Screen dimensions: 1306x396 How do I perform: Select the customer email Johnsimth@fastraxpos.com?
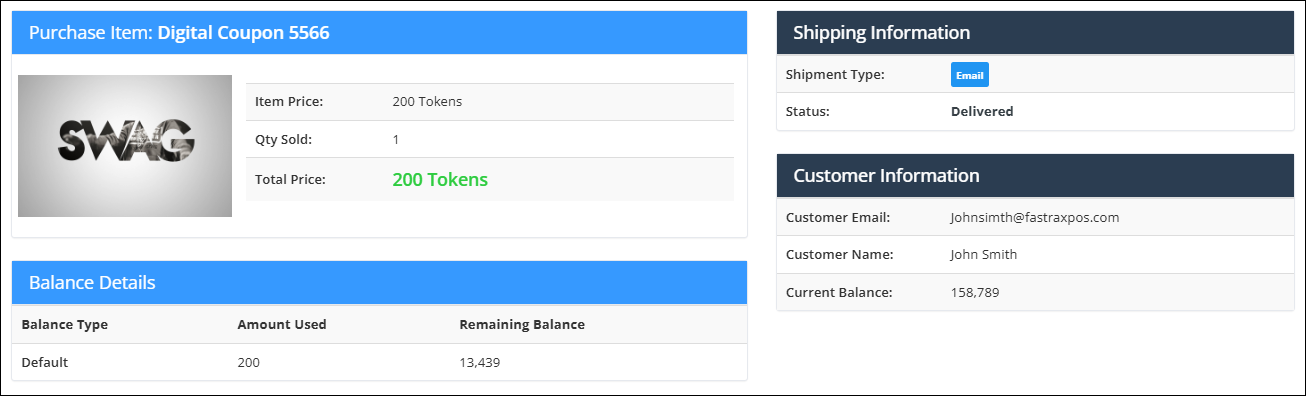coord(1034,217)
